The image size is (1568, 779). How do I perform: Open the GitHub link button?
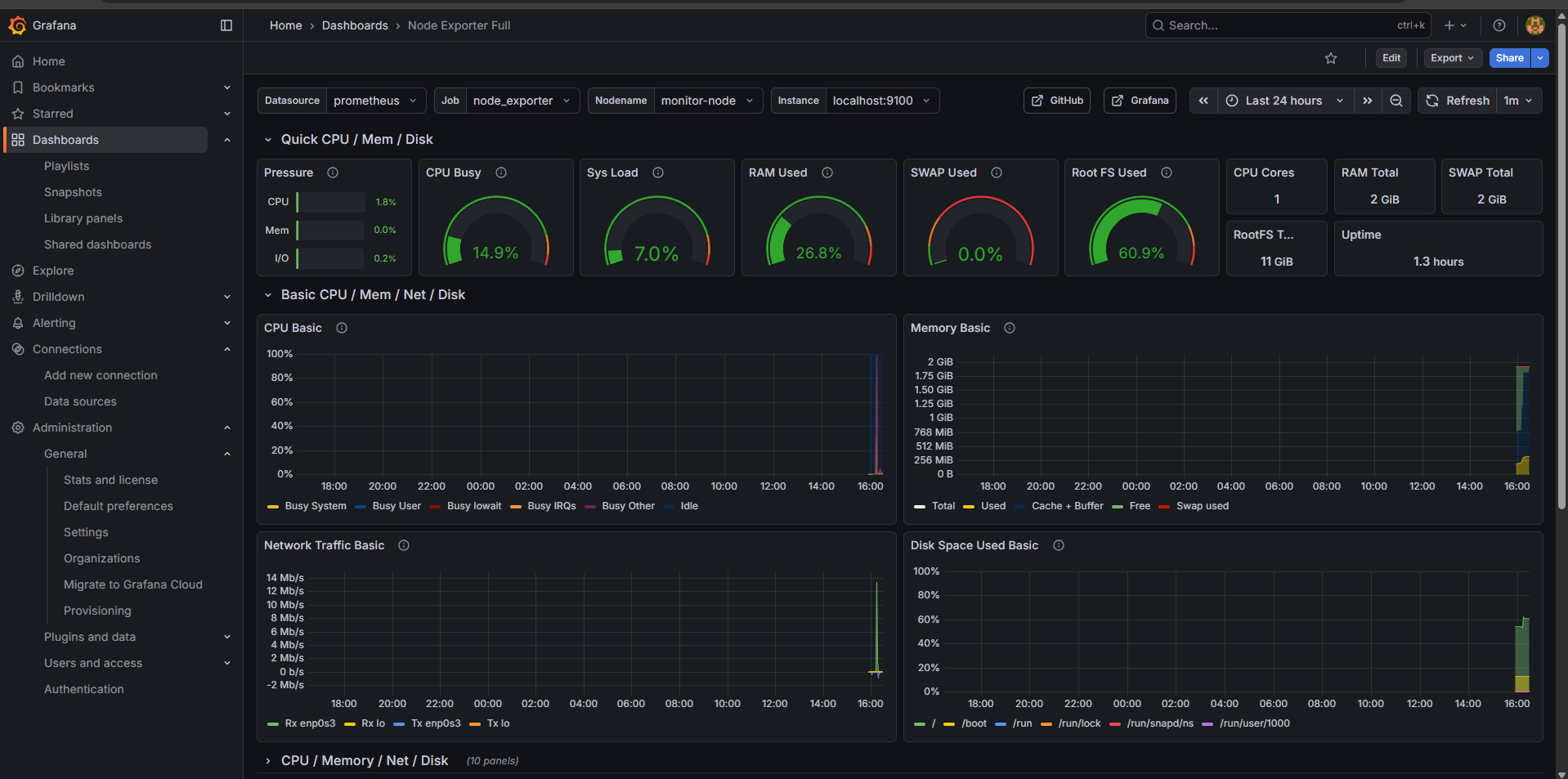[1056, 100]
